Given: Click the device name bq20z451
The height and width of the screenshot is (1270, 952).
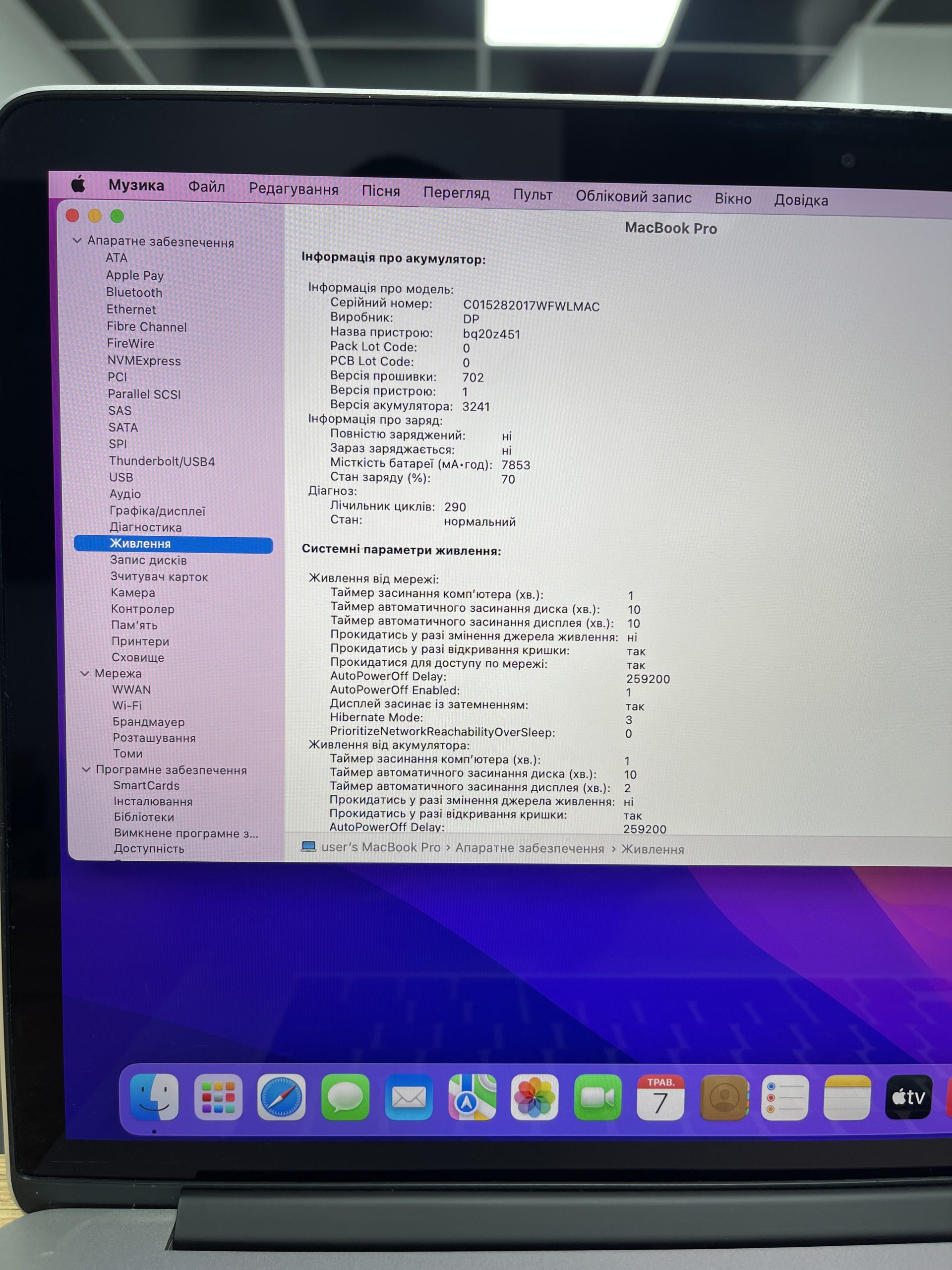Looking at the screenshot, I should pyautogui.click(x=492, y=333).
